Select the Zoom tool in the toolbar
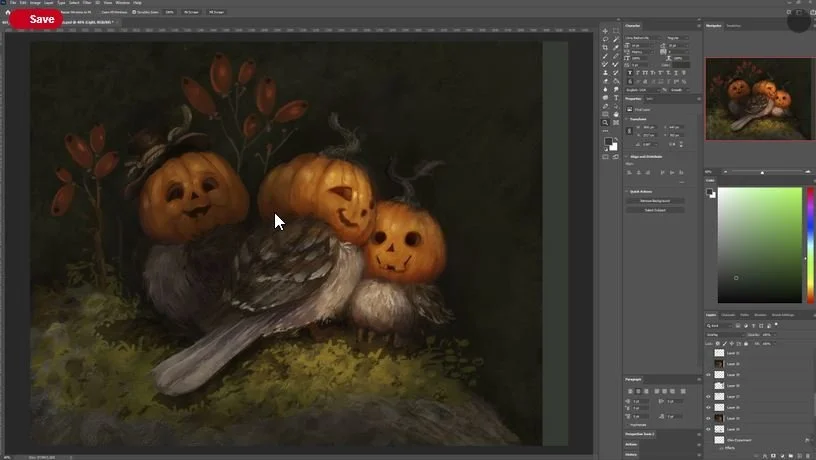816x460 pixels. [605, 123]
